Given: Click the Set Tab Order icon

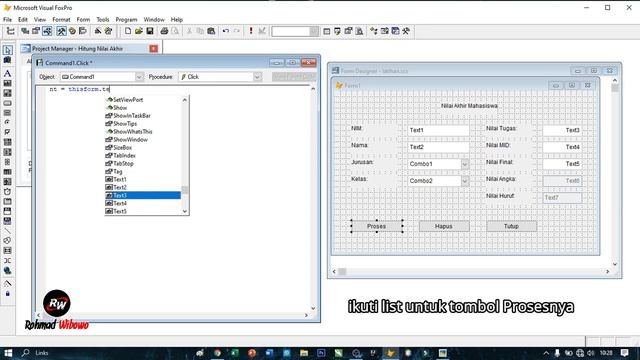Looking at the screenshot, I should click(11, 31).
